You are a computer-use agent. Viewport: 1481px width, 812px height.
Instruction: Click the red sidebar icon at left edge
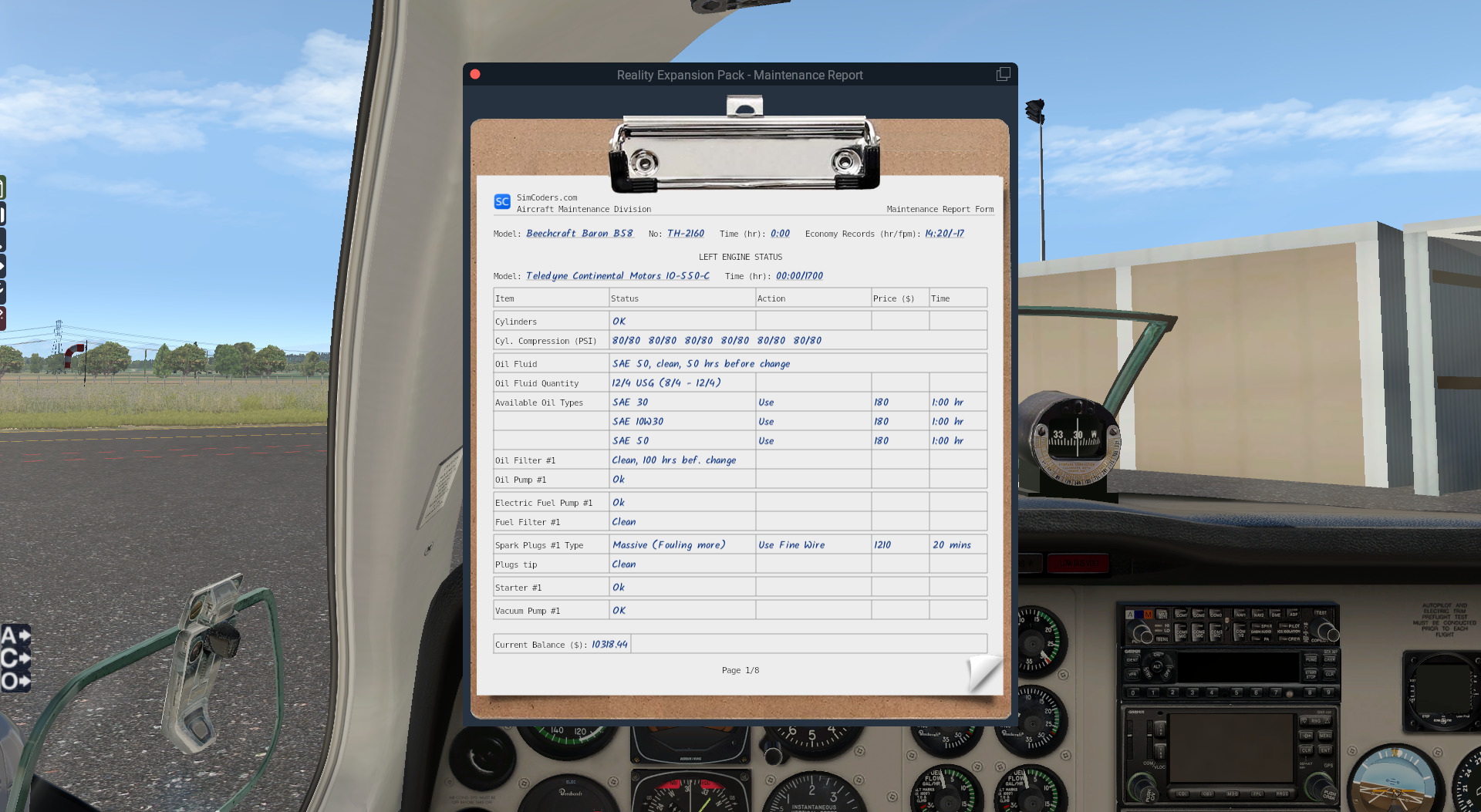tap(2, 318)
